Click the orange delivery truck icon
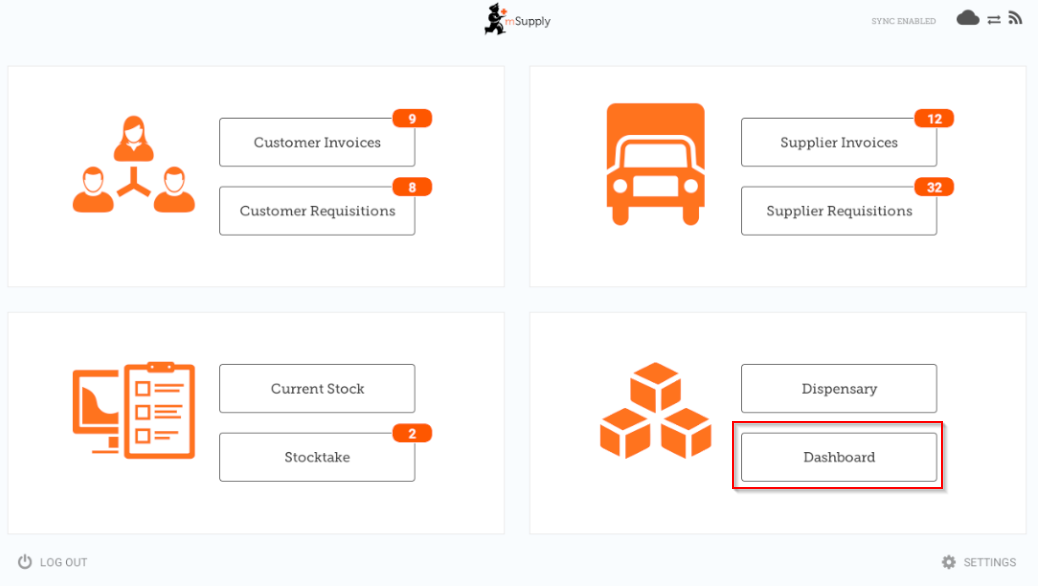This screenshot has height=586, width=1038. coord(655,164)
